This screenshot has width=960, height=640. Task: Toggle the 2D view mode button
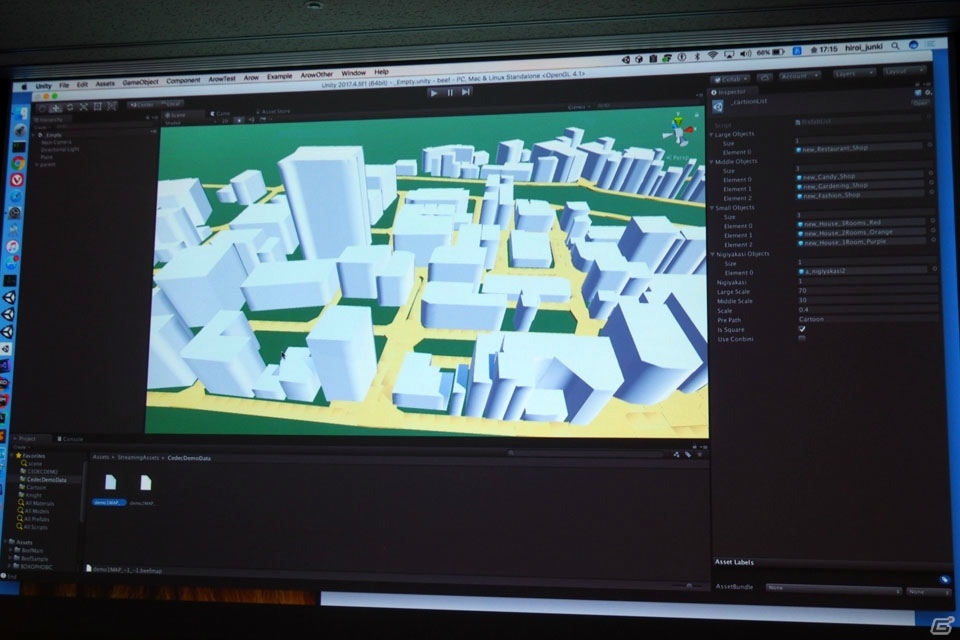click(225, 121)
